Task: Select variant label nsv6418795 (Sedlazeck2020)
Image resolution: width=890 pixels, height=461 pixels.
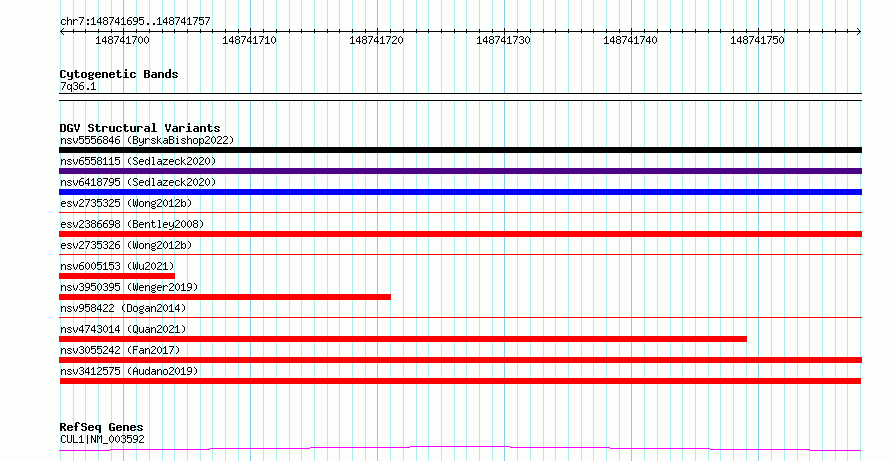Action: [138, 182]
